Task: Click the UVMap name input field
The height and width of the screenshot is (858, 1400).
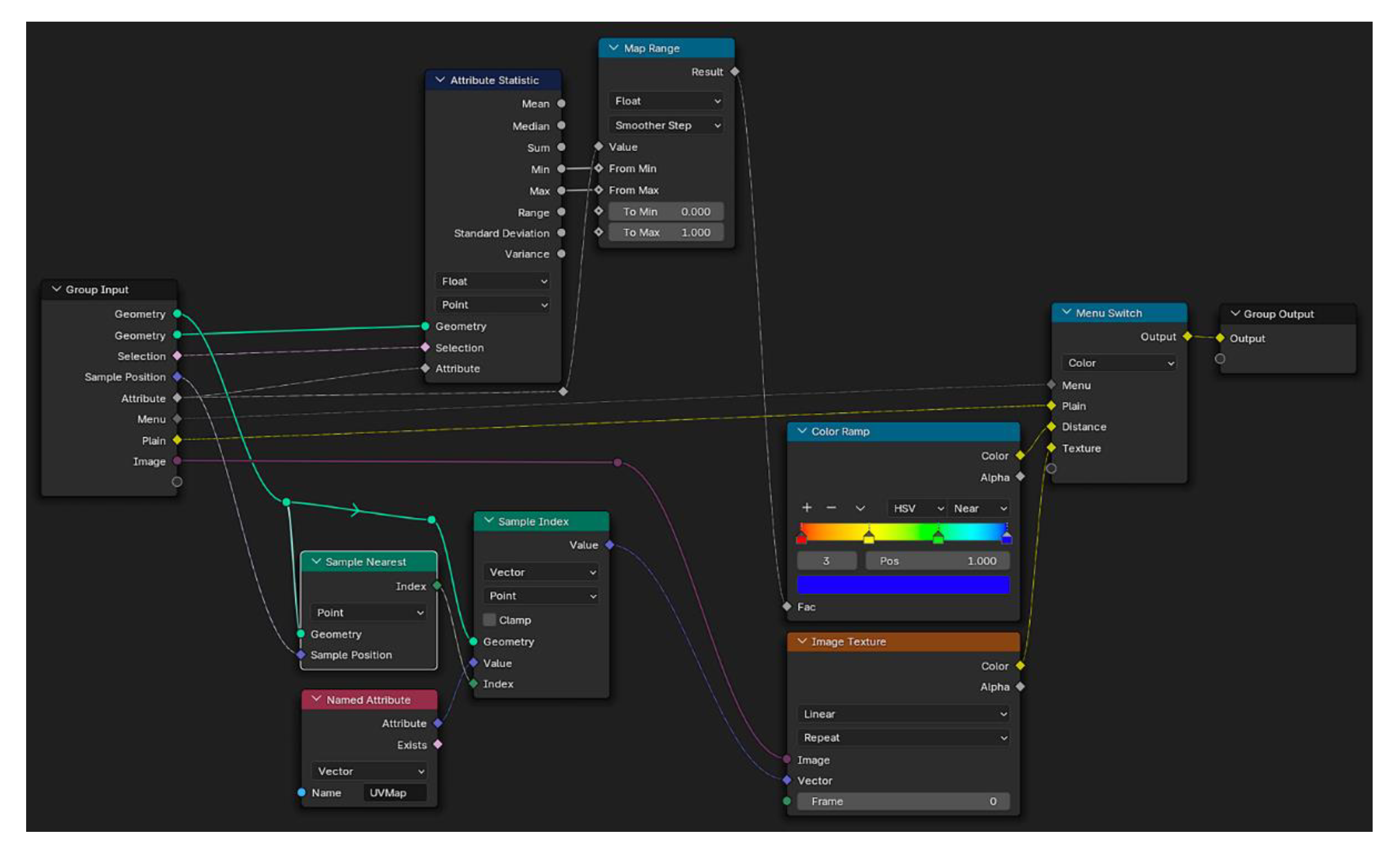Action: (395, 793)
